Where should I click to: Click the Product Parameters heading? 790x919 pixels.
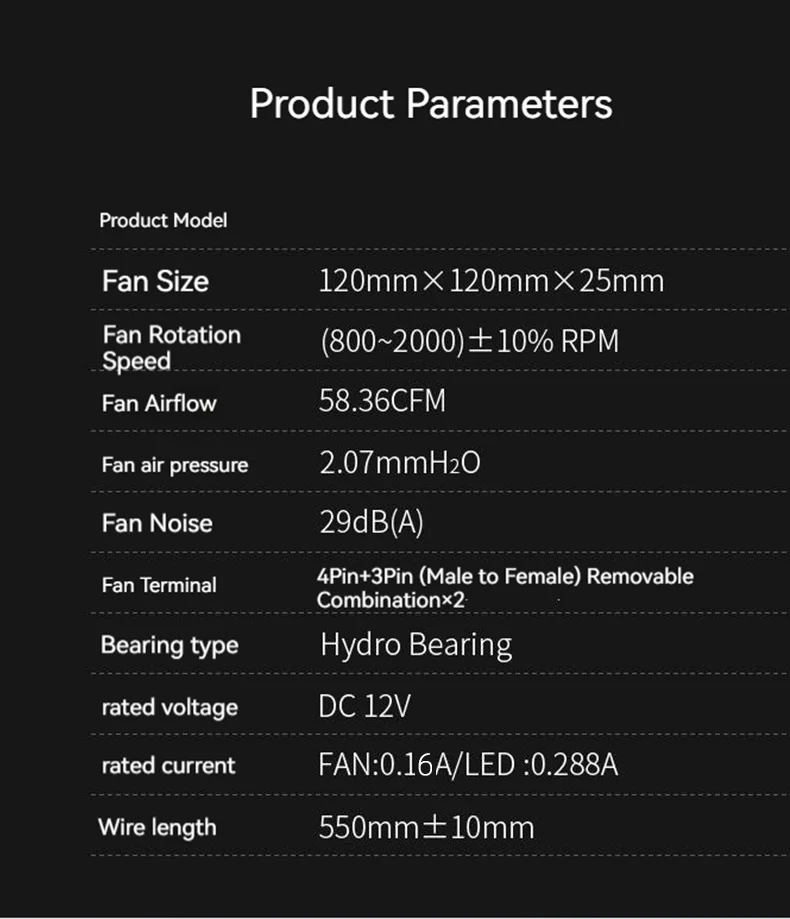(x=431, y=104)
